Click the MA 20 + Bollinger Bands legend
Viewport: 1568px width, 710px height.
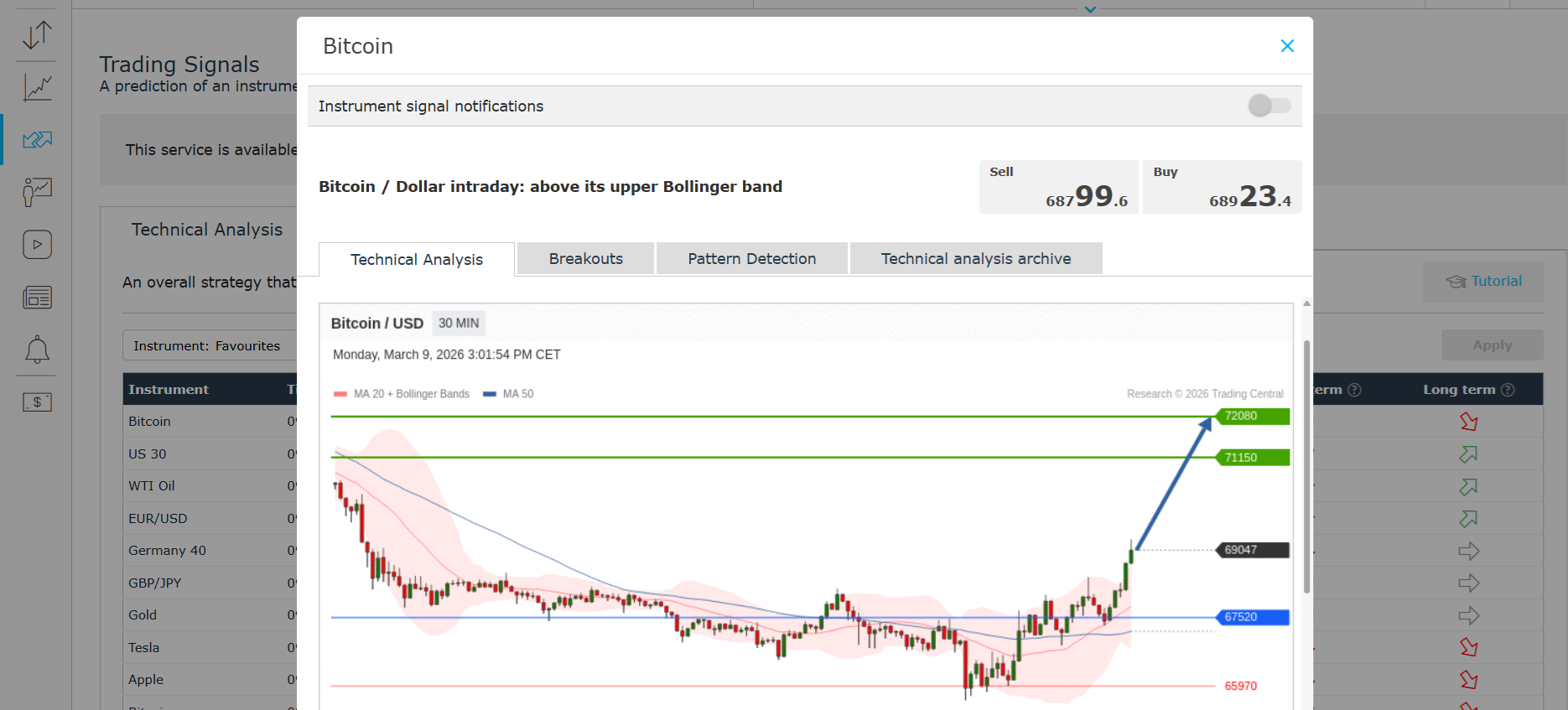point(402,394)
